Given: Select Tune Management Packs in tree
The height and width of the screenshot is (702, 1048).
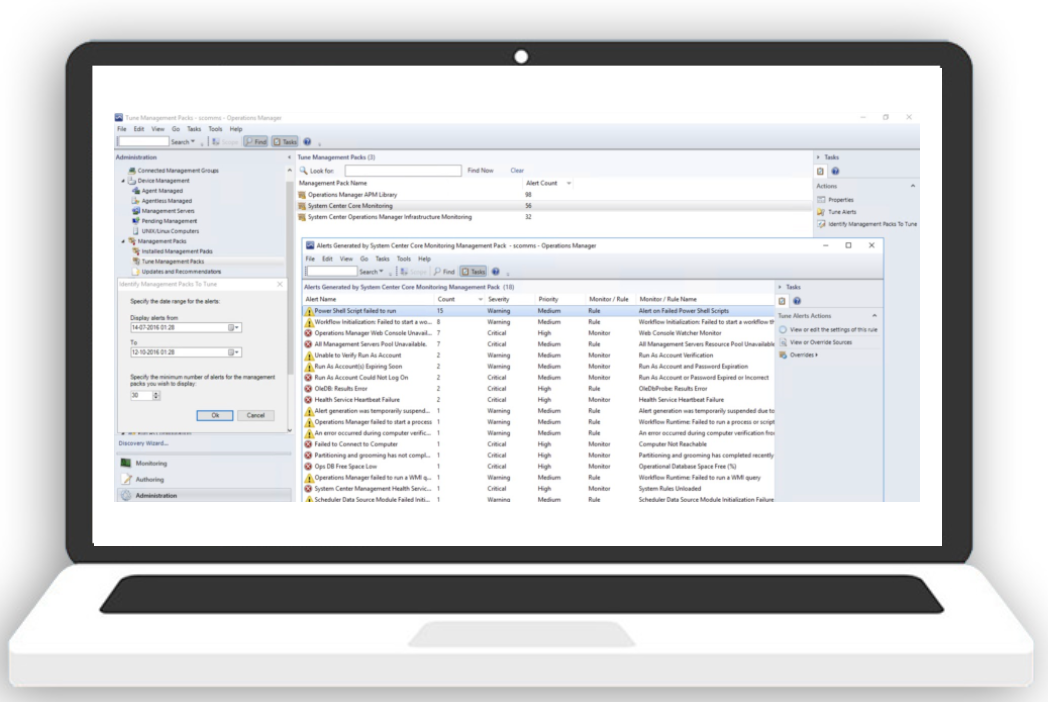Looking at the screenshot, I should 172,261.
